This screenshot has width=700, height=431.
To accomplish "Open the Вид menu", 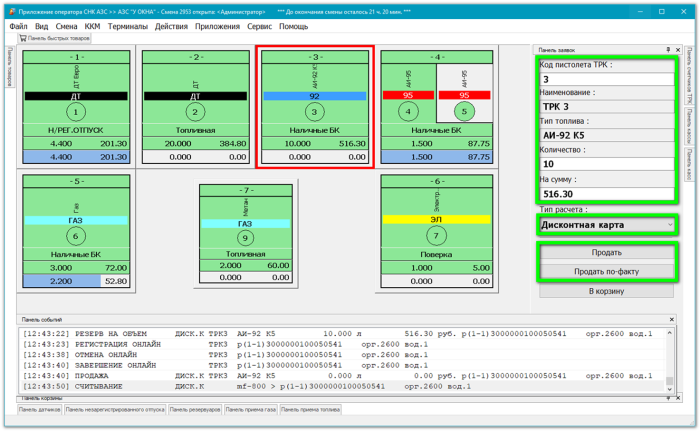I will [x=42, y=26].
